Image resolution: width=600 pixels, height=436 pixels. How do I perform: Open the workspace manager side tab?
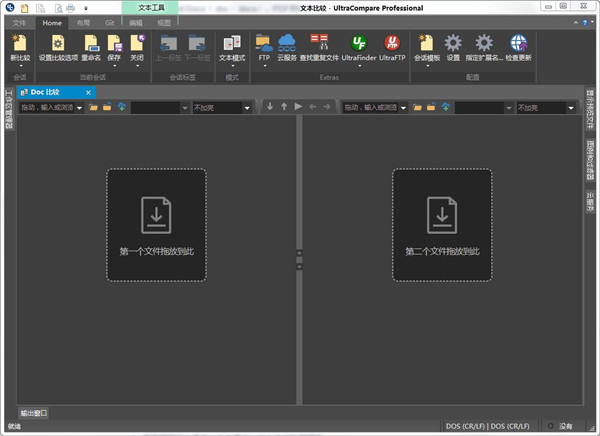[x=9, y=110]
